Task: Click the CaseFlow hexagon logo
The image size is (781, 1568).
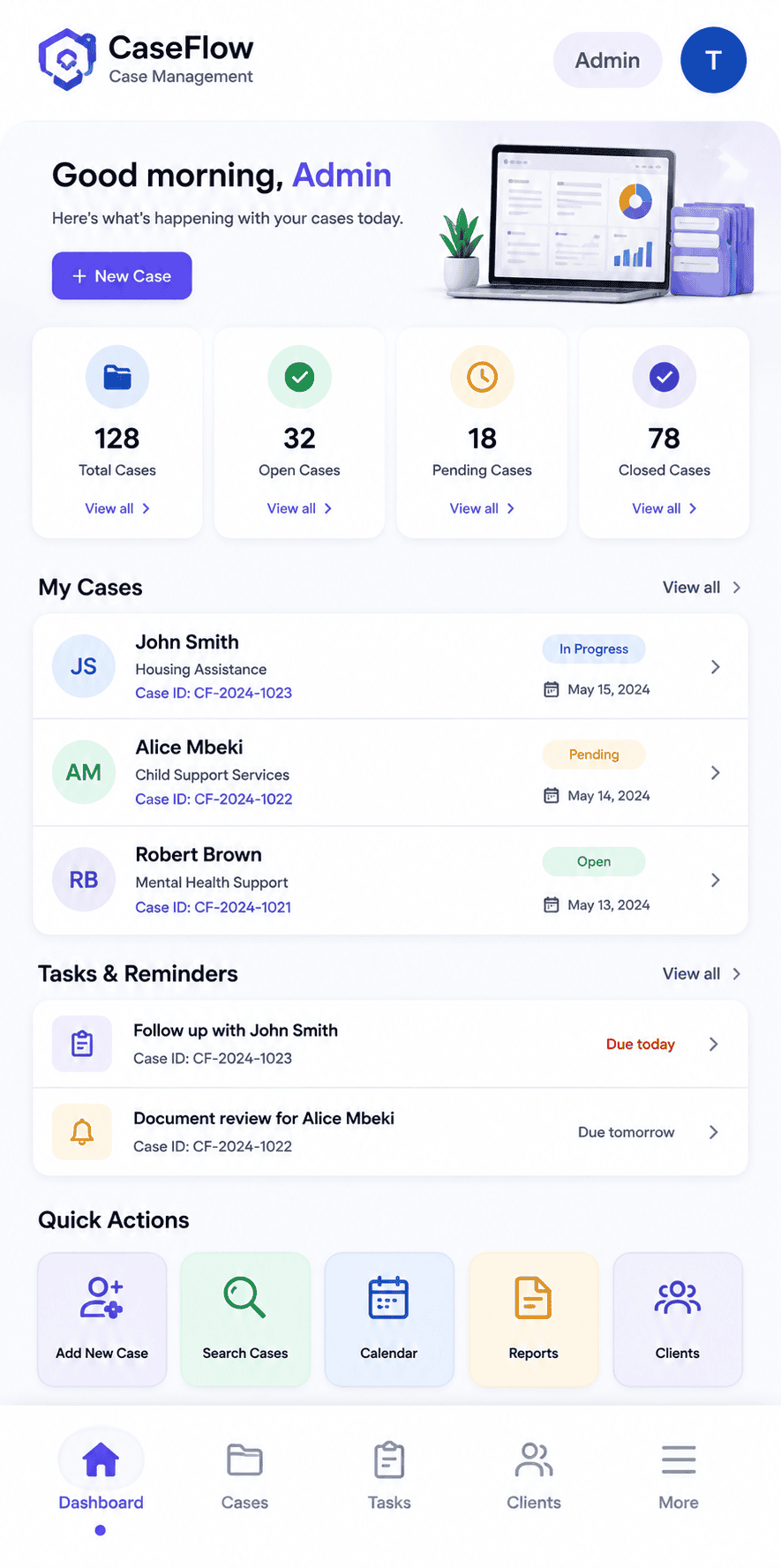Action: 67,59
